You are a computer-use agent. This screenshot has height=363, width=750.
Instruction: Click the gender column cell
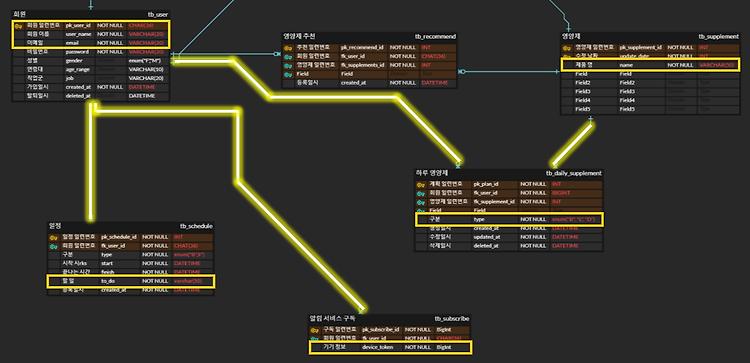(79, 61)
